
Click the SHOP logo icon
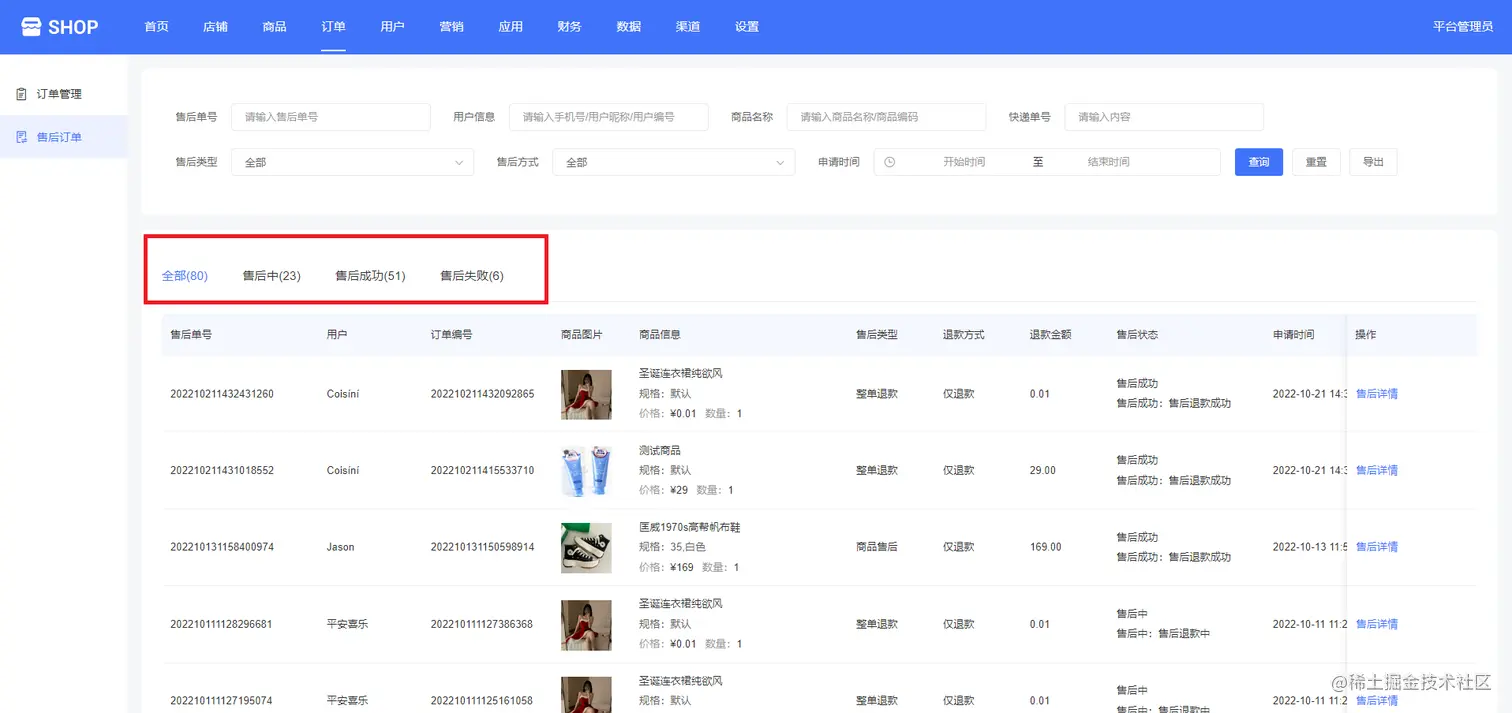coord(33,26)
